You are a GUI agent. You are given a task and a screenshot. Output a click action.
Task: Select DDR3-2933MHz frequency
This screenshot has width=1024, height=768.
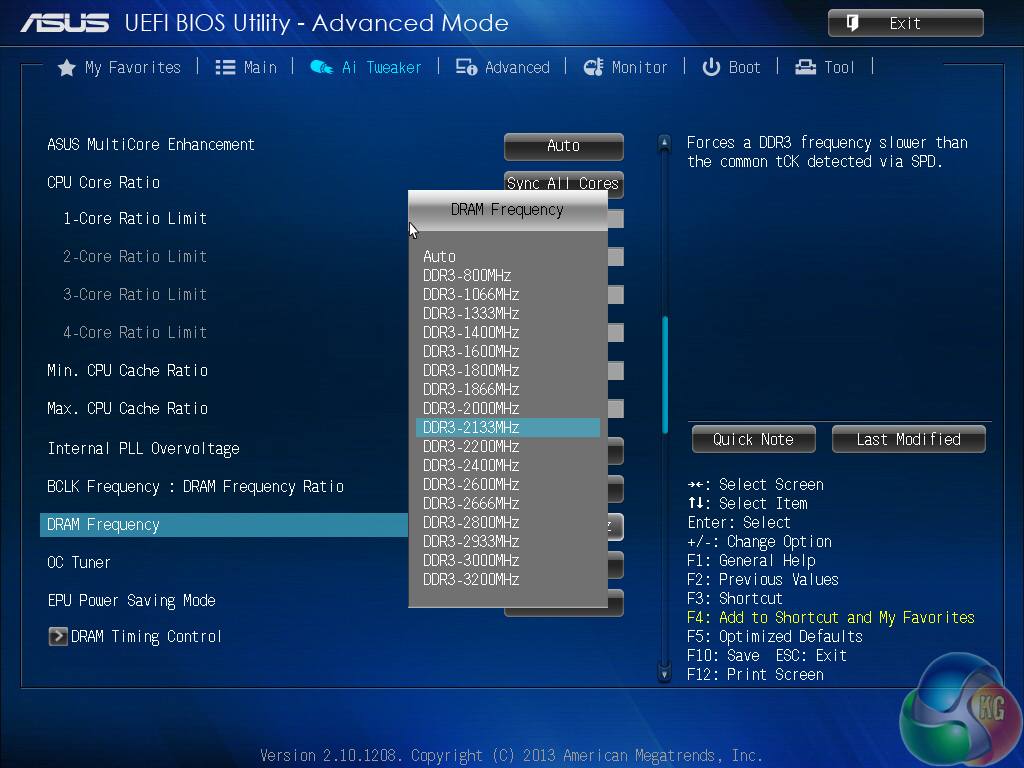pyautogui.click(x=507, y=541)
